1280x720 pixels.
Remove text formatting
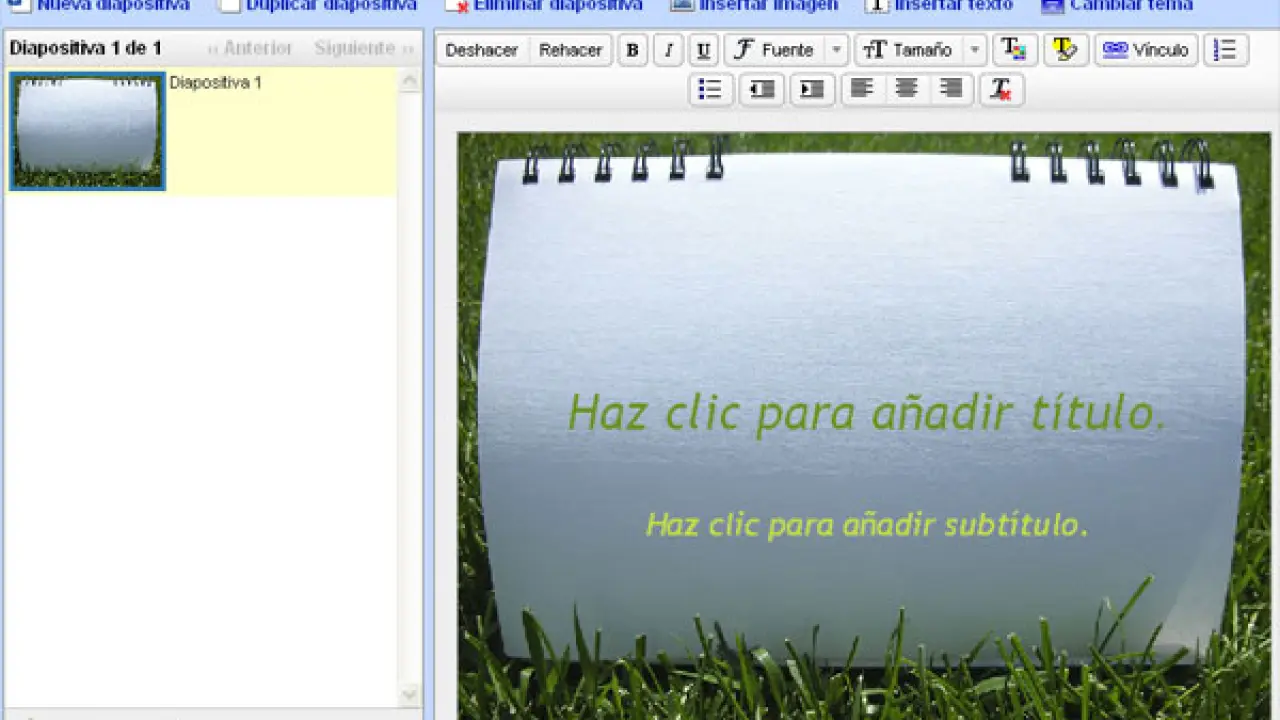click(x=1001, y=90)
